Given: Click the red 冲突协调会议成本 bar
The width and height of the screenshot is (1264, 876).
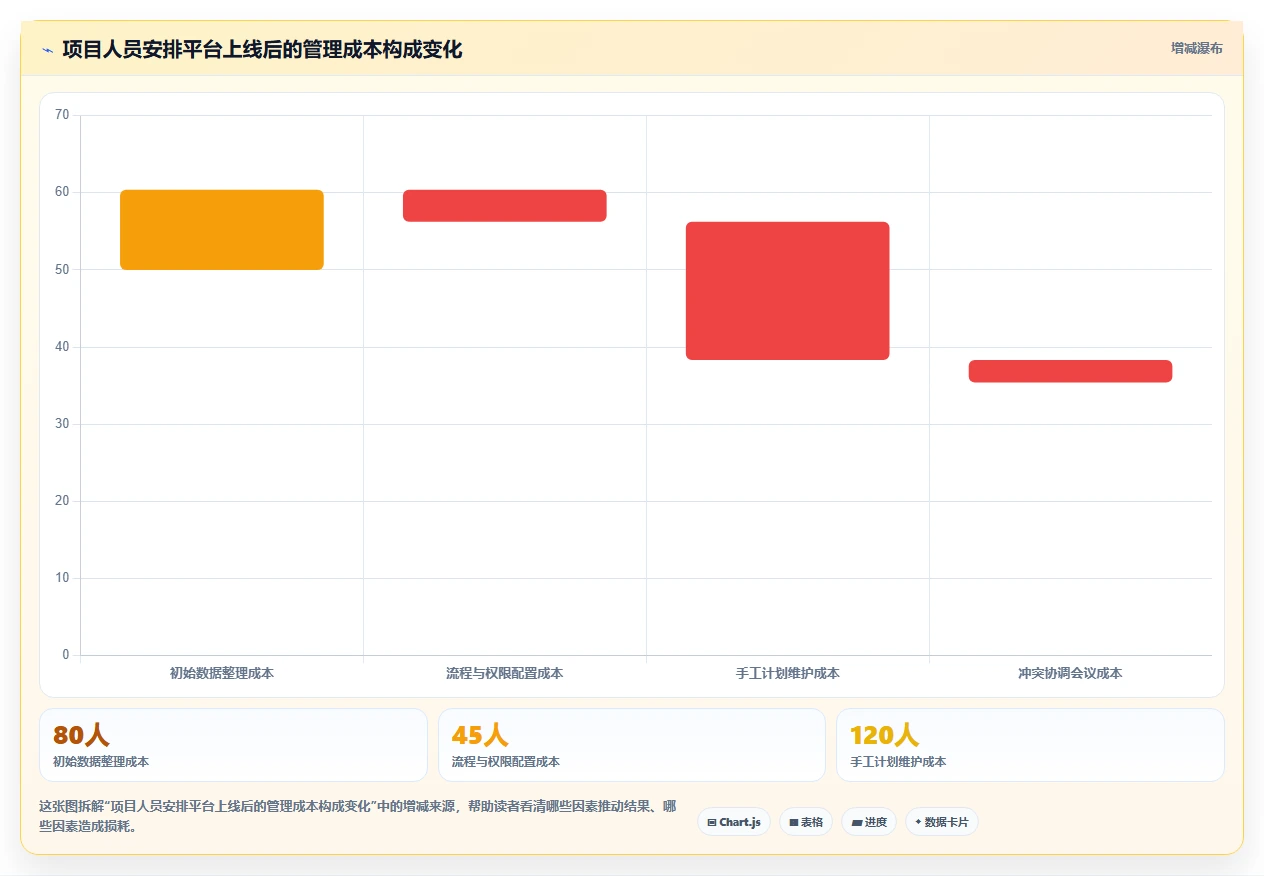Looking at the screenshot, I should (1070, 371).
